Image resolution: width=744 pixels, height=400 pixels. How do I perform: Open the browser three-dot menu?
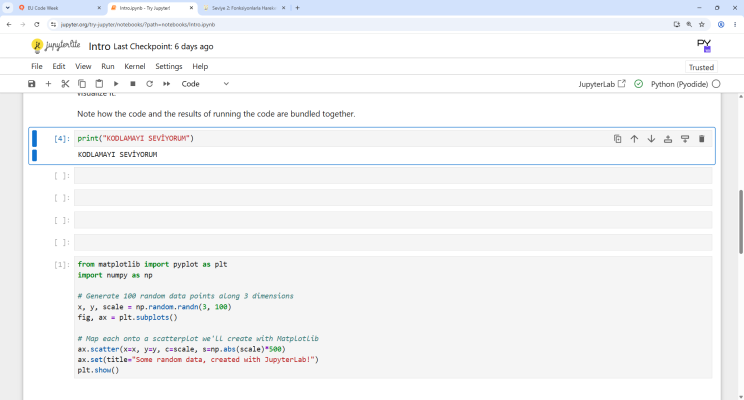pyautogui.click(x=735, y=25)
